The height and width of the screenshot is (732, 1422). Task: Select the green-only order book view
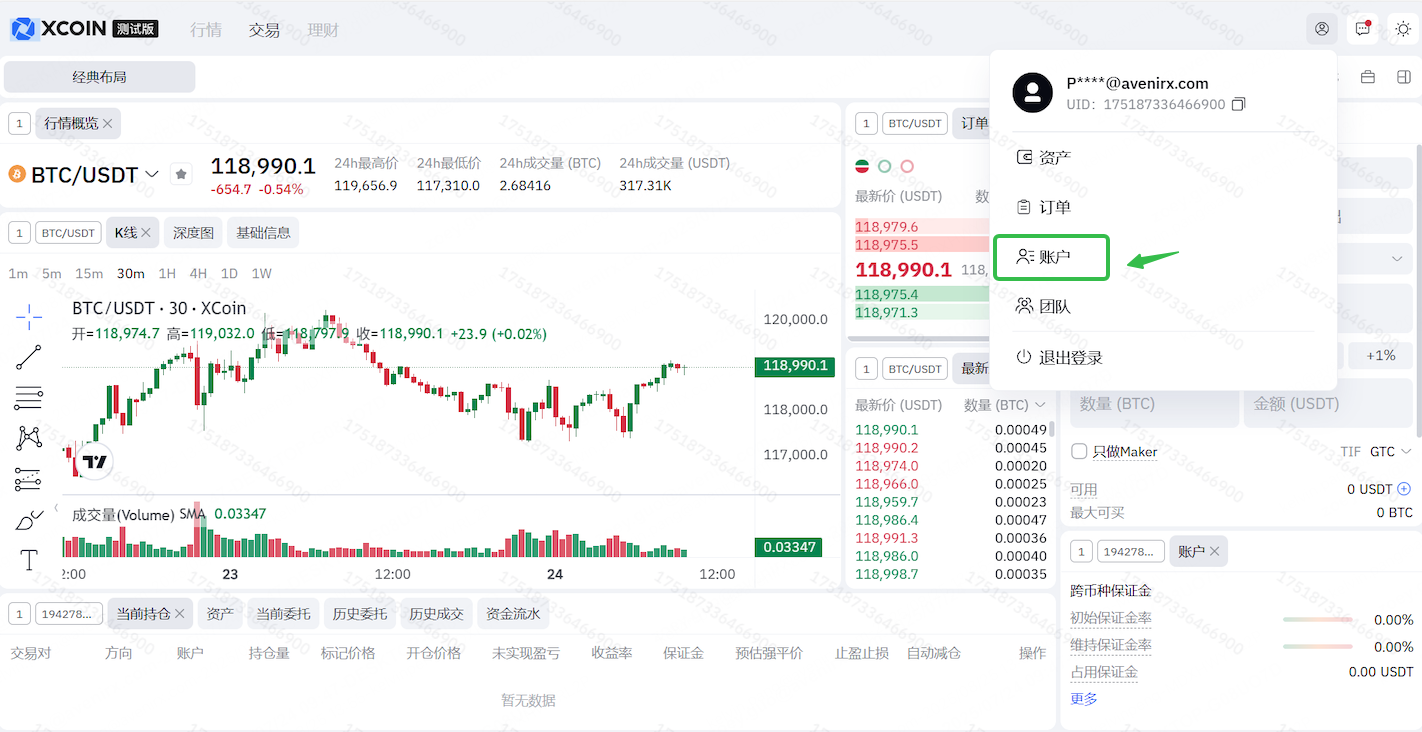(x=884, y=166)
